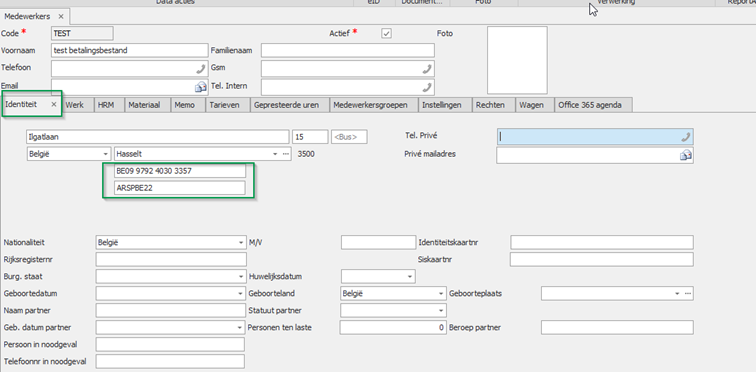Open the Statuut partner dropdown
The width and height of the screenshot is (756, 372).
441,311
